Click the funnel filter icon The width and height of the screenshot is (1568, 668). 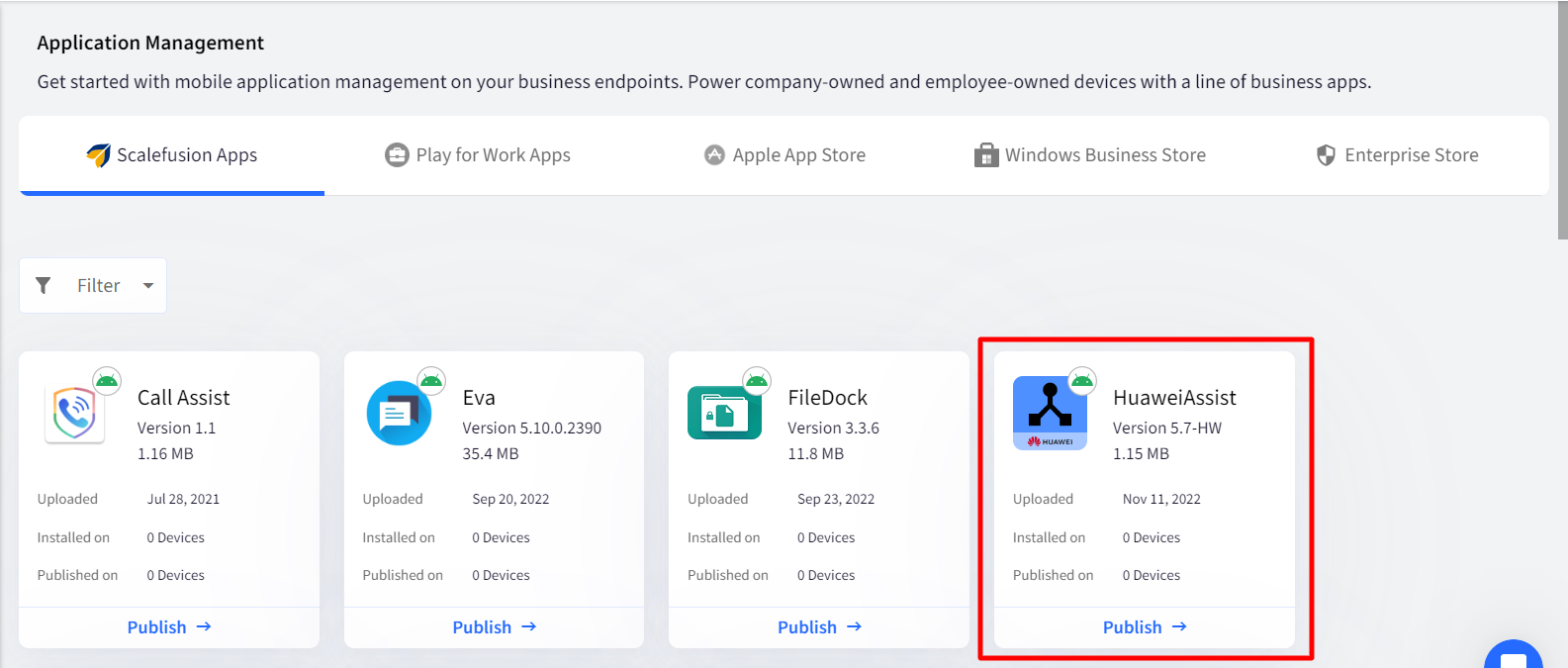44,286
